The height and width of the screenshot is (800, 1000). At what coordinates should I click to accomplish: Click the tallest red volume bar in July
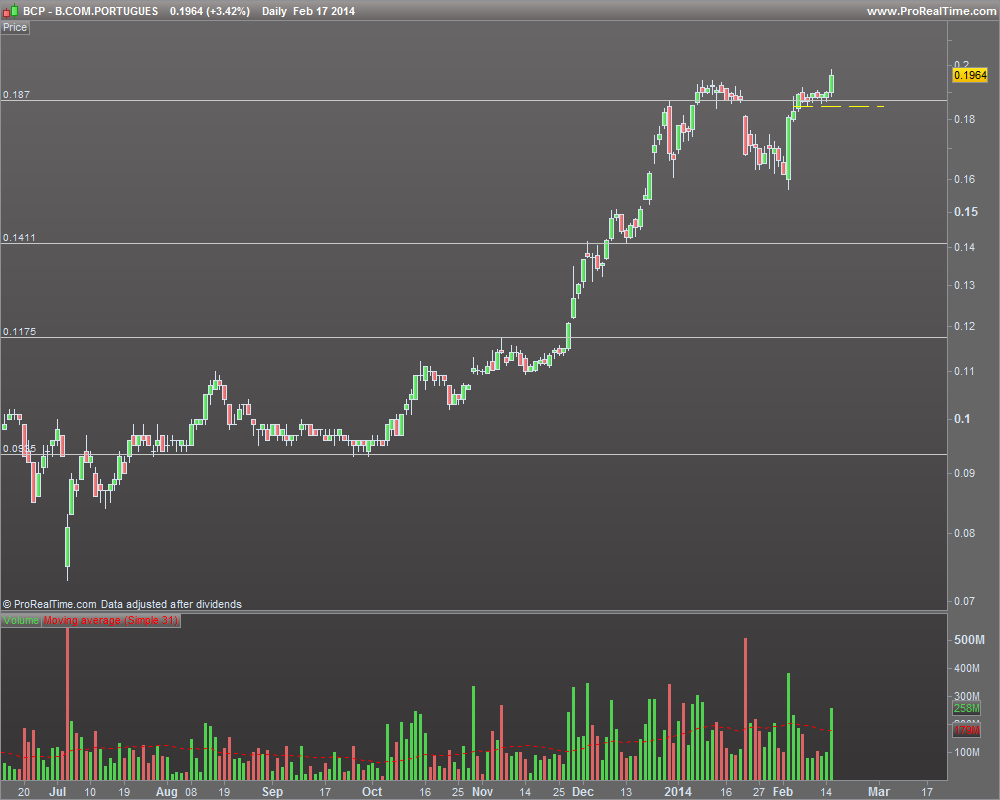(68, 704)
